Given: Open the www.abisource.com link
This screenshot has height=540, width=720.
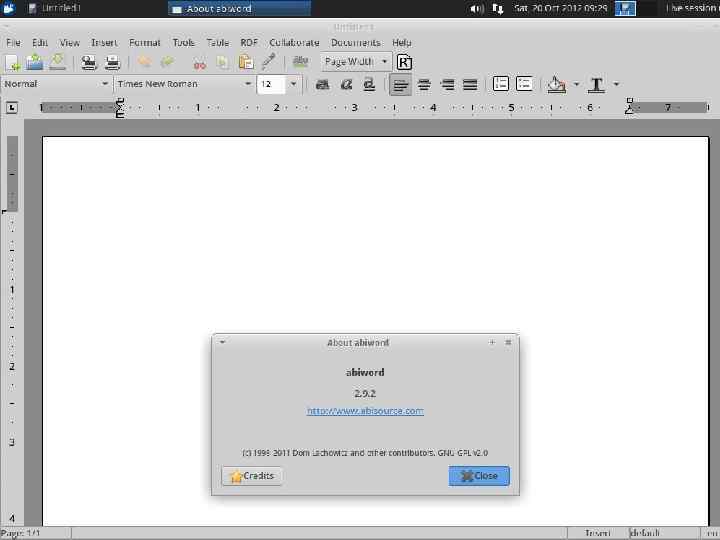Looking at the screenshot, I should coord(366,411).
